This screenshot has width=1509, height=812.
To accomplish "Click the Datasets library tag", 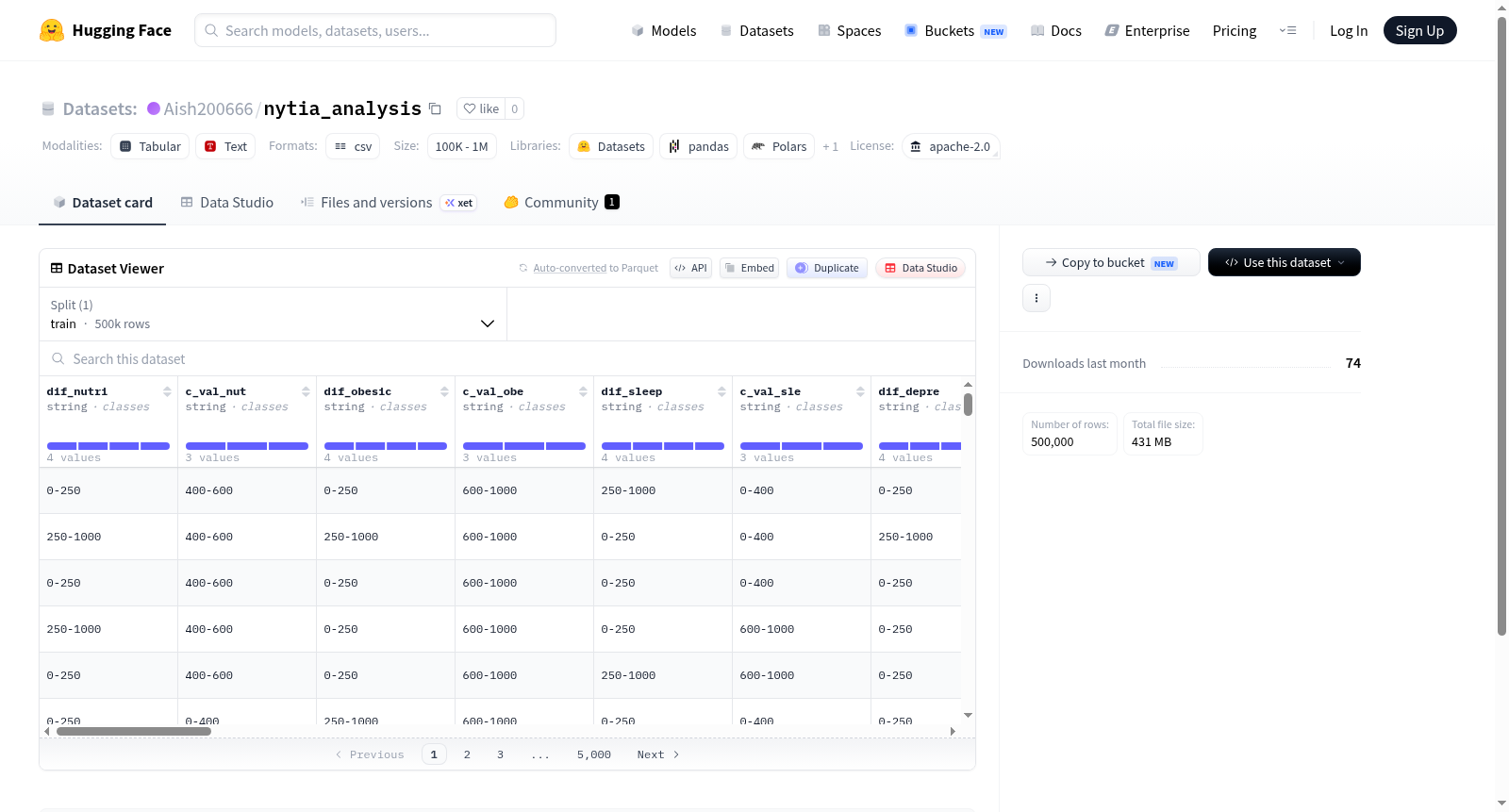I will [611, 146].
